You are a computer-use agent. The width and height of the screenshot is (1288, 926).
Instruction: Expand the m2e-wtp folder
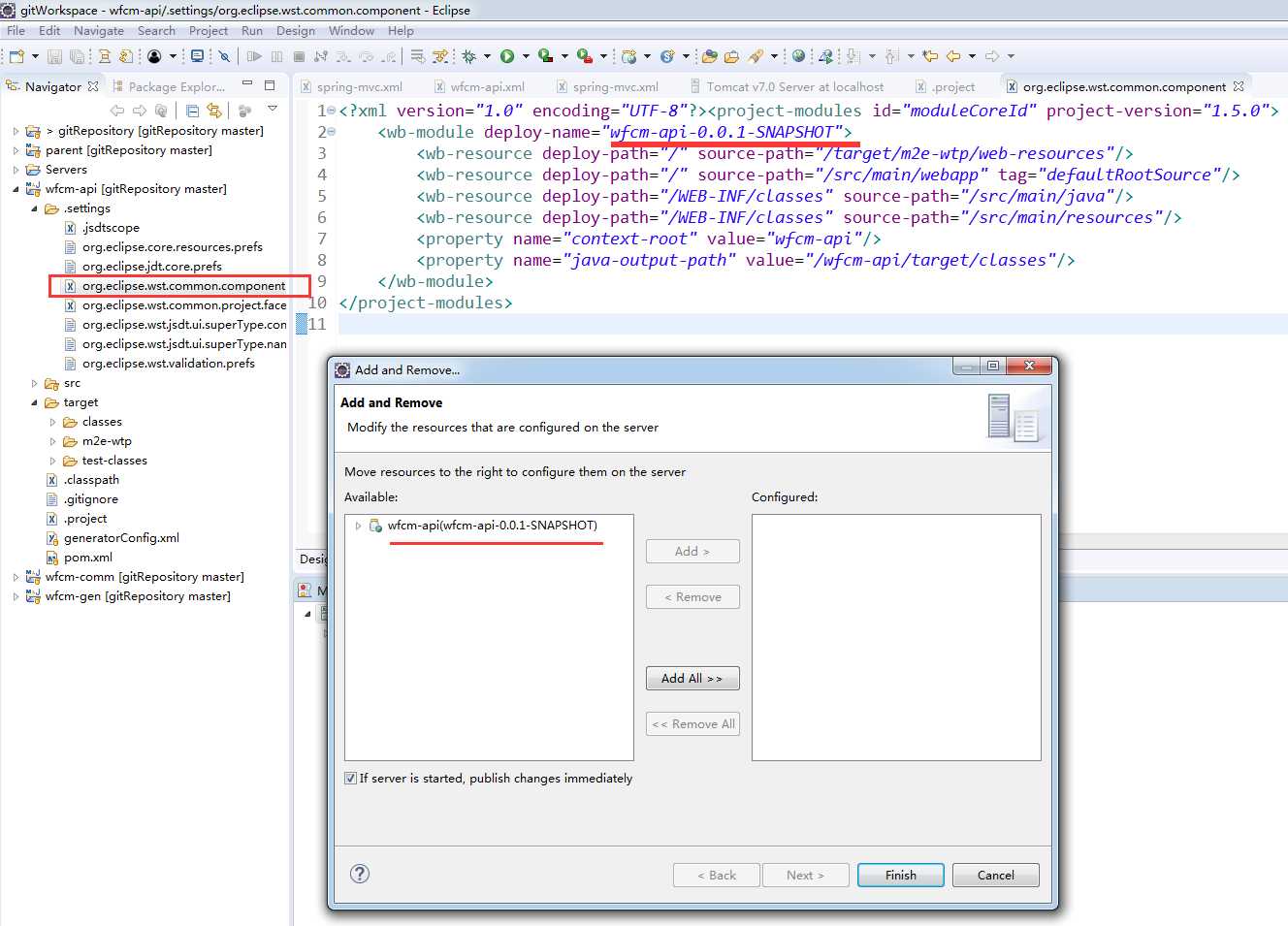[x=52, y=441]
